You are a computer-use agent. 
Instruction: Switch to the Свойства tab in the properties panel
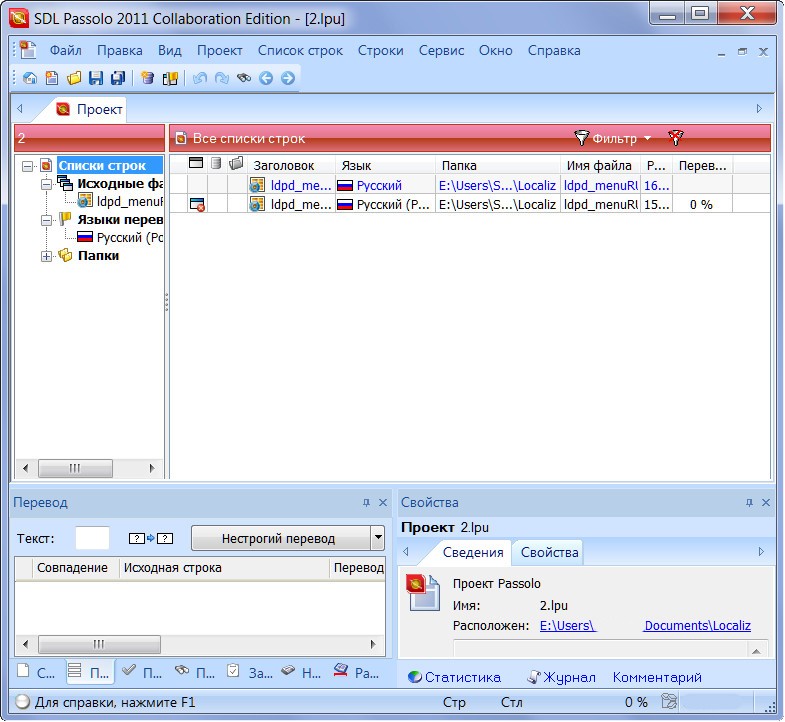coord(549,552)
